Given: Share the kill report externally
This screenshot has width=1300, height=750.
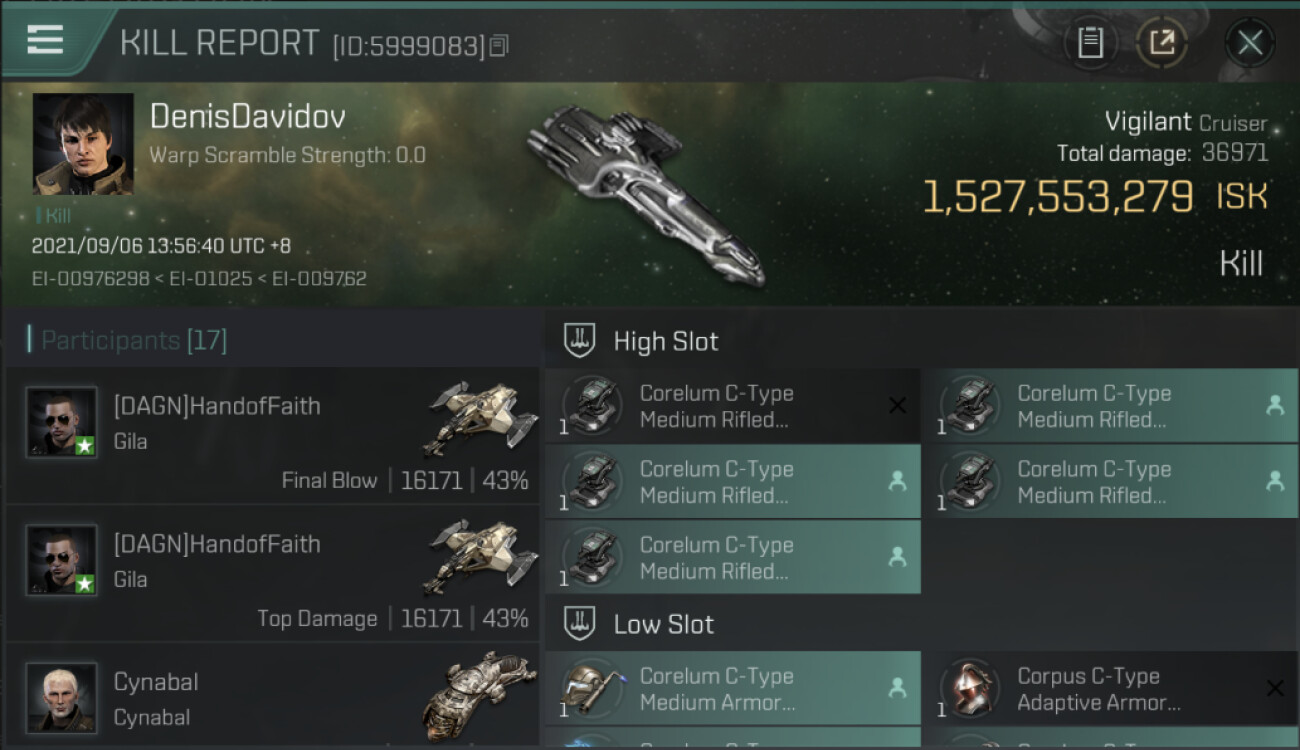Looking at the screenshot, I should (x=1162, y=43).
